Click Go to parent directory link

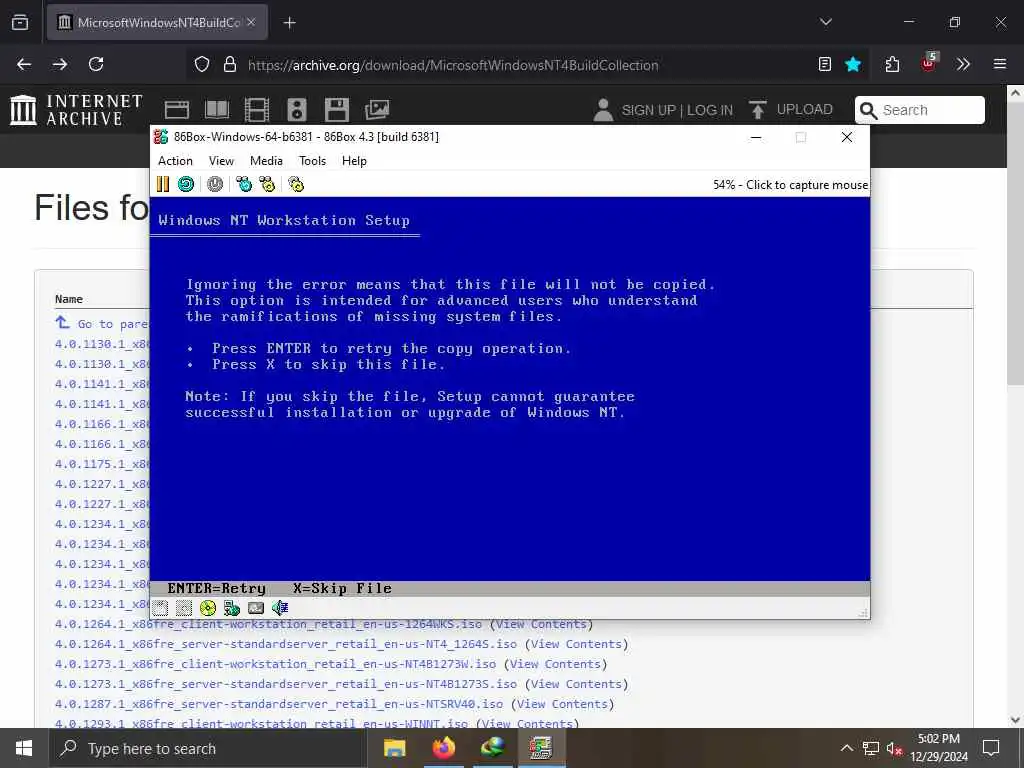(103, 324)
